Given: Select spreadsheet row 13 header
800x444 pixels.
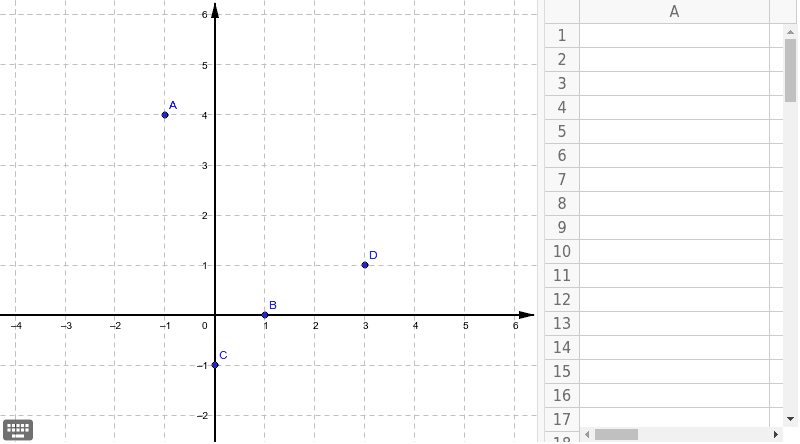Looking at the screenshot, I should (562, 324).
